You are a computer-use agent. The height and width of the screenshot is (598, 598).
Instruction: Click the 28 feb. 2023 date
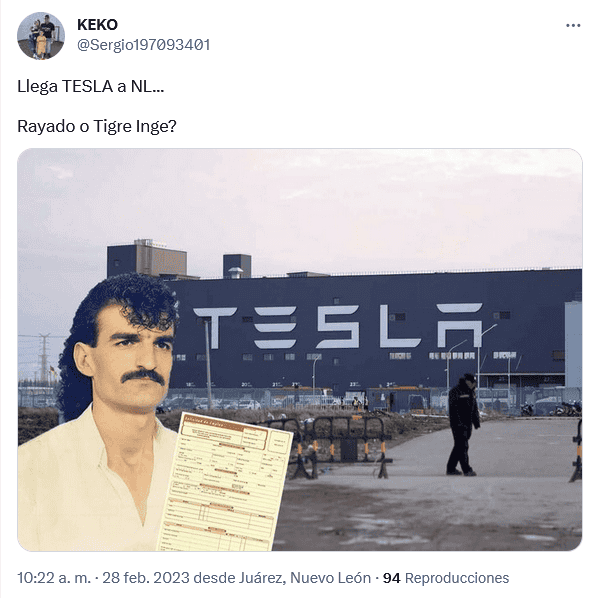(x=146, y=578)
